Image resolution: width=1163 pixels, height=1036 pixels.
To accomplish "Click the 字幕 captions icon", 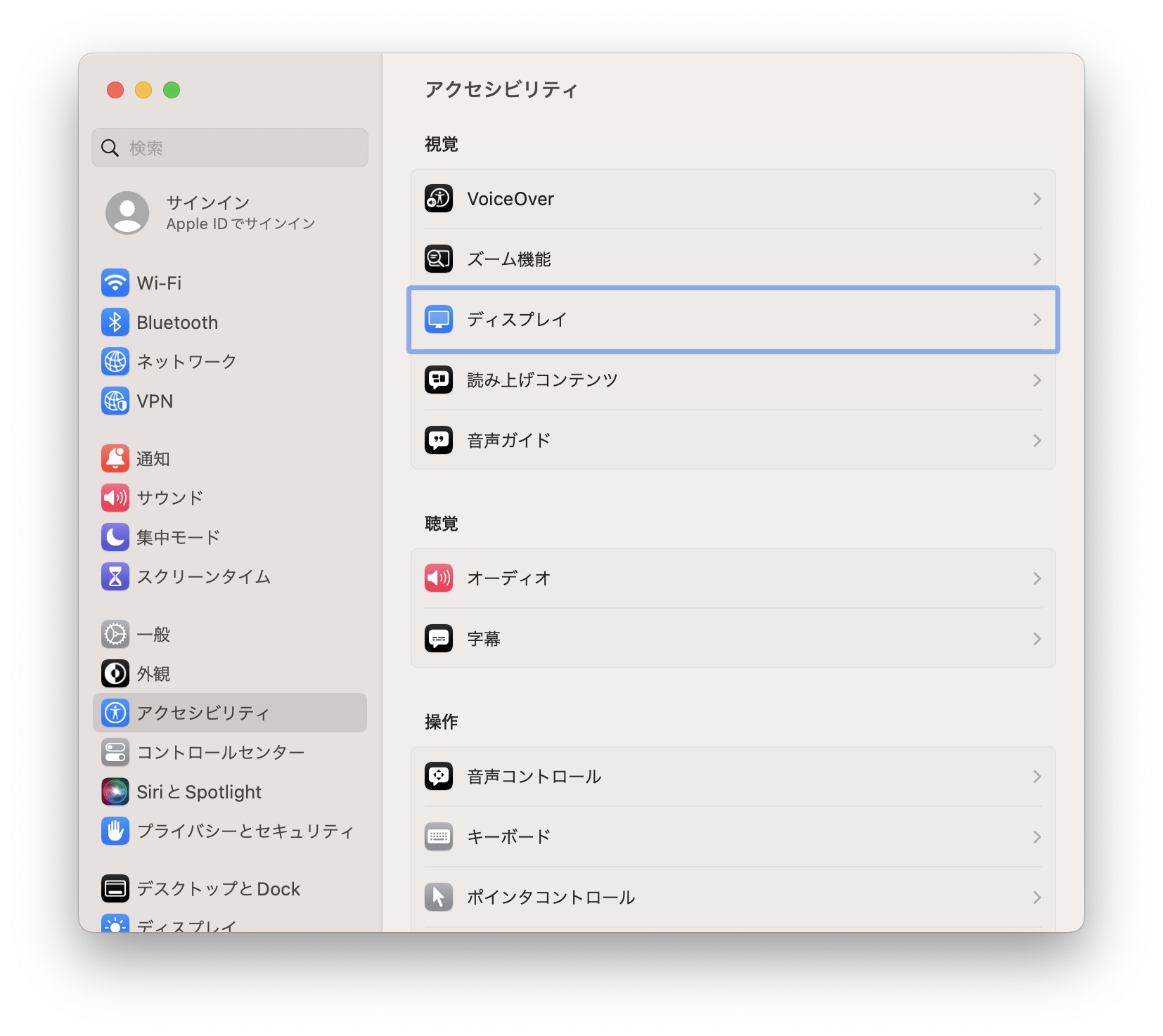I will pyautogui.click(x=439, y=639).
